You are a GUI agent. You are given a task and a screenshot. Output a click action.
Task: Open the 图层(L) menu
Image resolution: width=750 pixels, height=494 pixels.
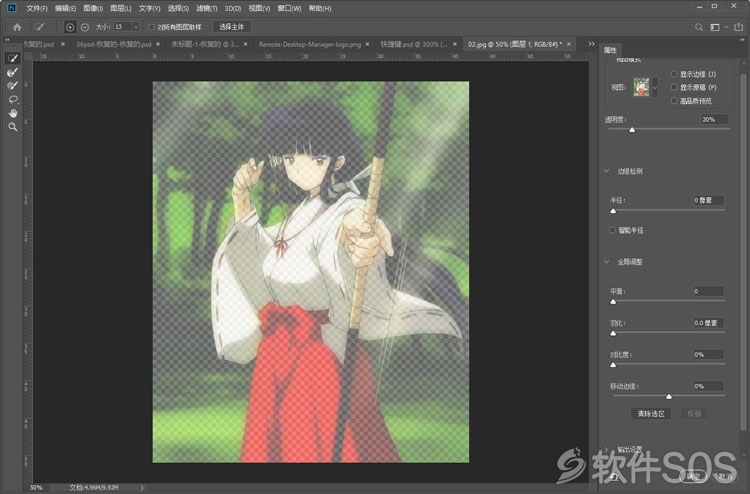click(x=121, y=8)
